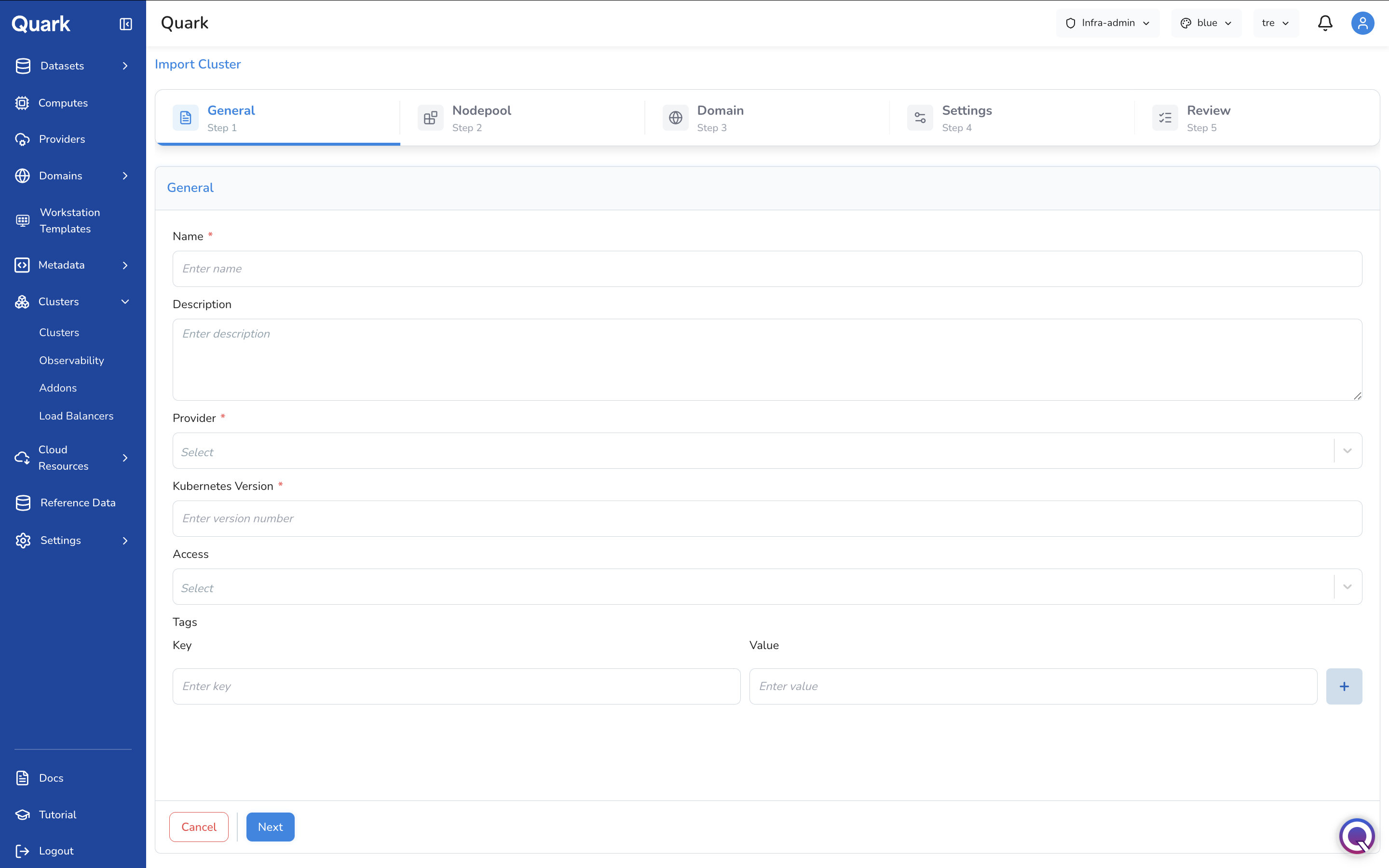Click the Computes chip icon

[x=22, y=103]
